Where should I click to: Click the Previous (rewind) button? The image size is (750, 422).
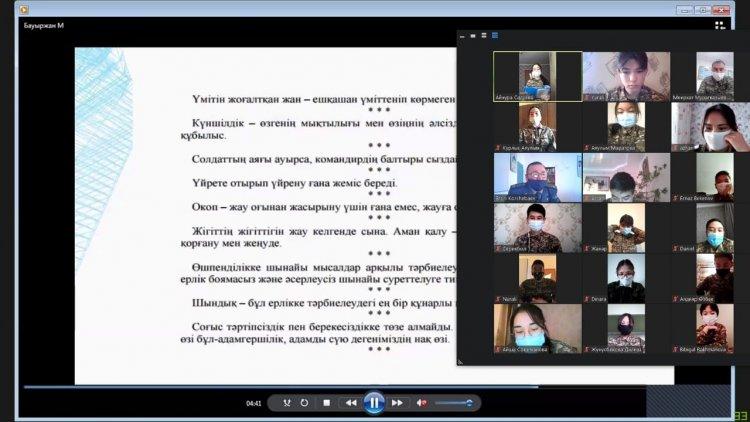coord(351,403)
